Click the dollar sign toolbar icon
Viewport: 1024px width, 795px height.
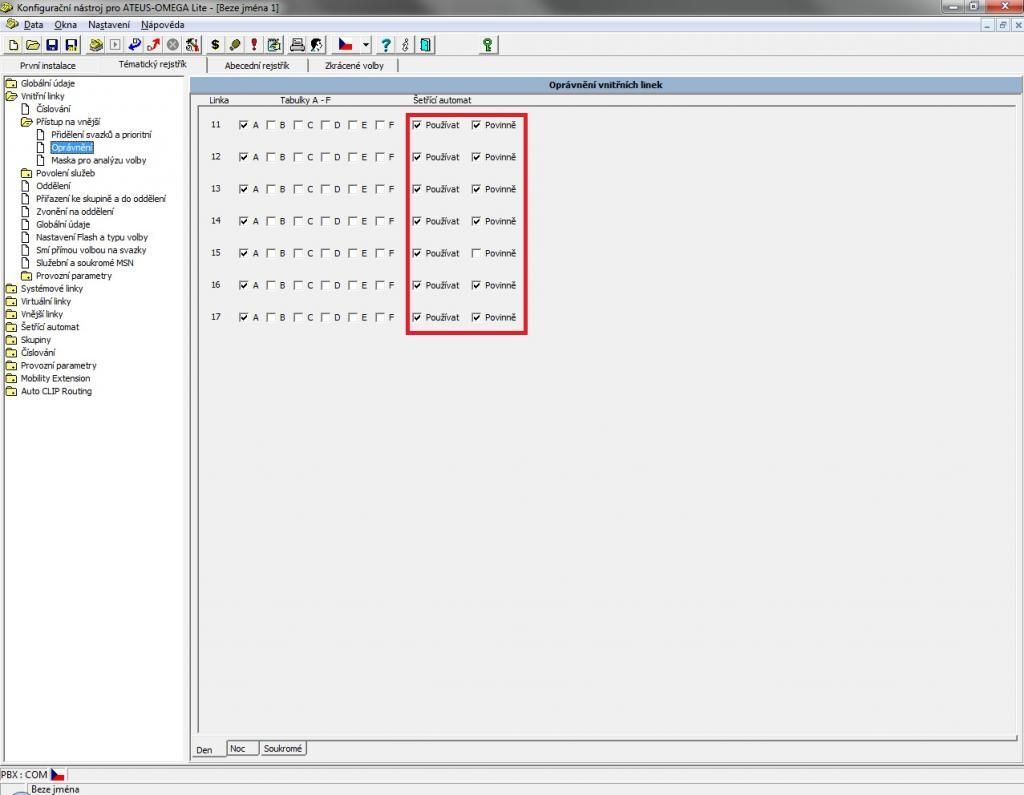[215, 45]
